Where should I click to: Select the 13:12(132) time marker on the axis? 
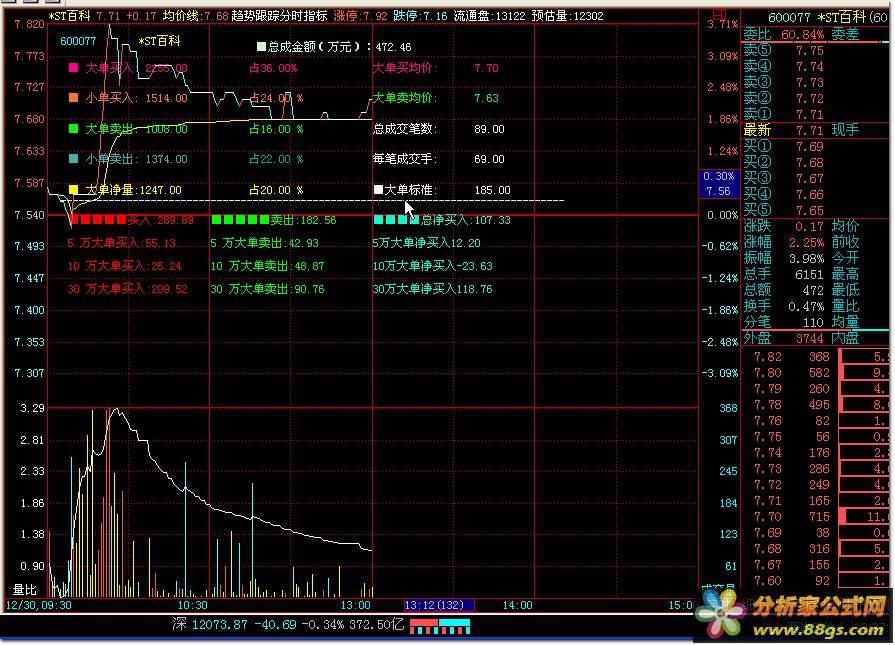coord(438,605)
